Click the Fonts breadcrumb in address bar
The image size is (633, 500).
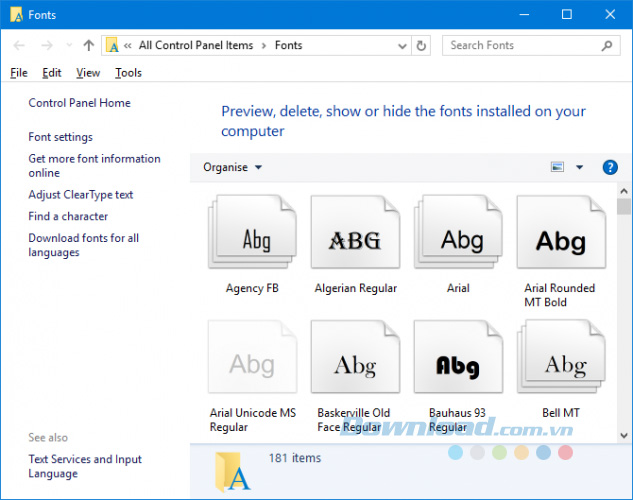coord(289,45)
